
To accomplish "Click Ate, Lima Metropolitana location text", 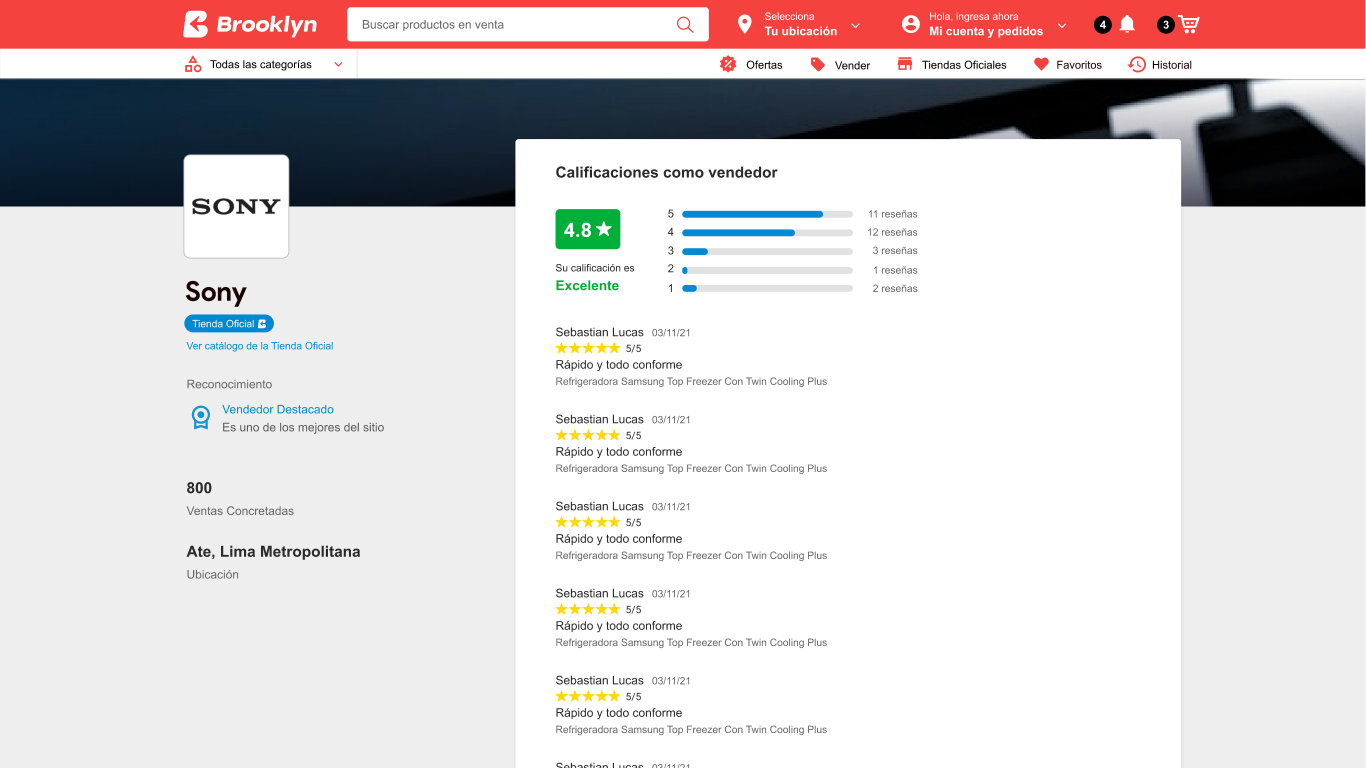I will pos(273,552).
